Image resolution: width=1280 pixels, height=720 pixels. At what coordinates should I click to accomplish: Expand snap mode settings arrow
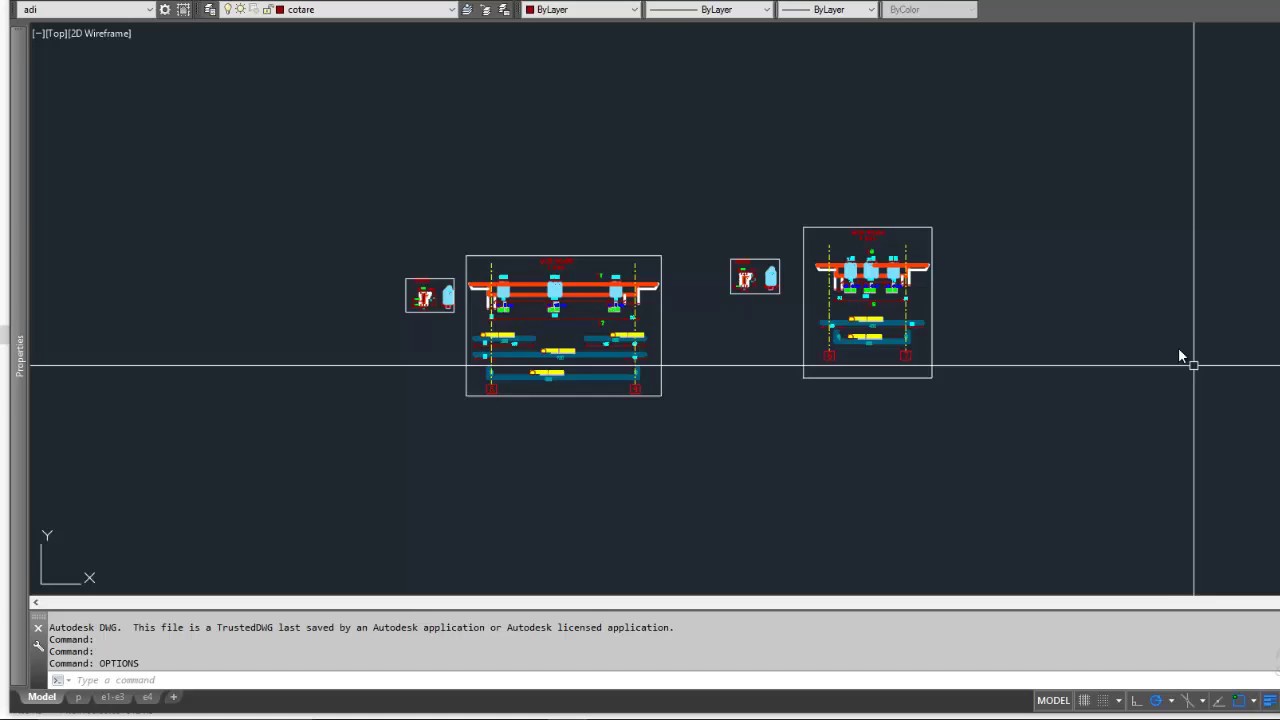(x=1119, y=700)
